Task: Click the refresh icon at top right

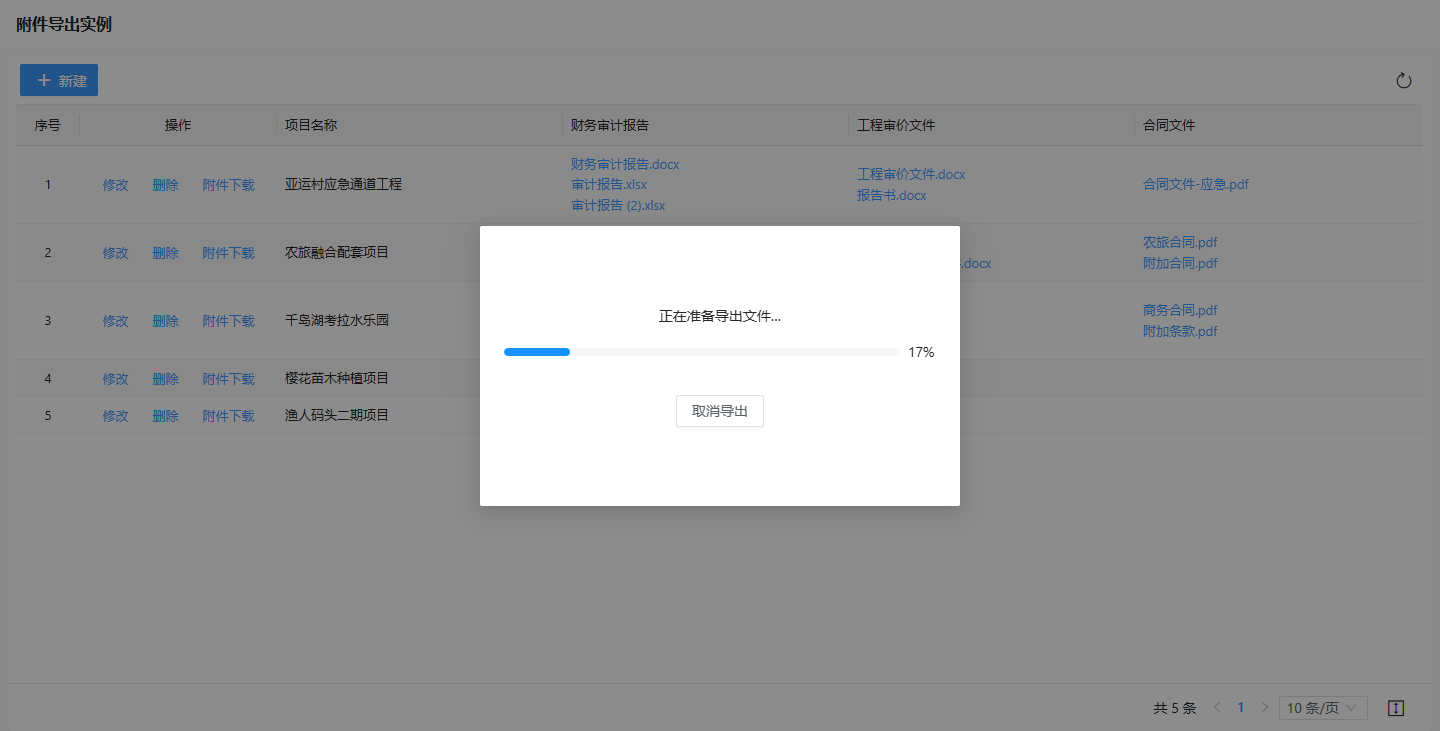Action: [1403, 81]
